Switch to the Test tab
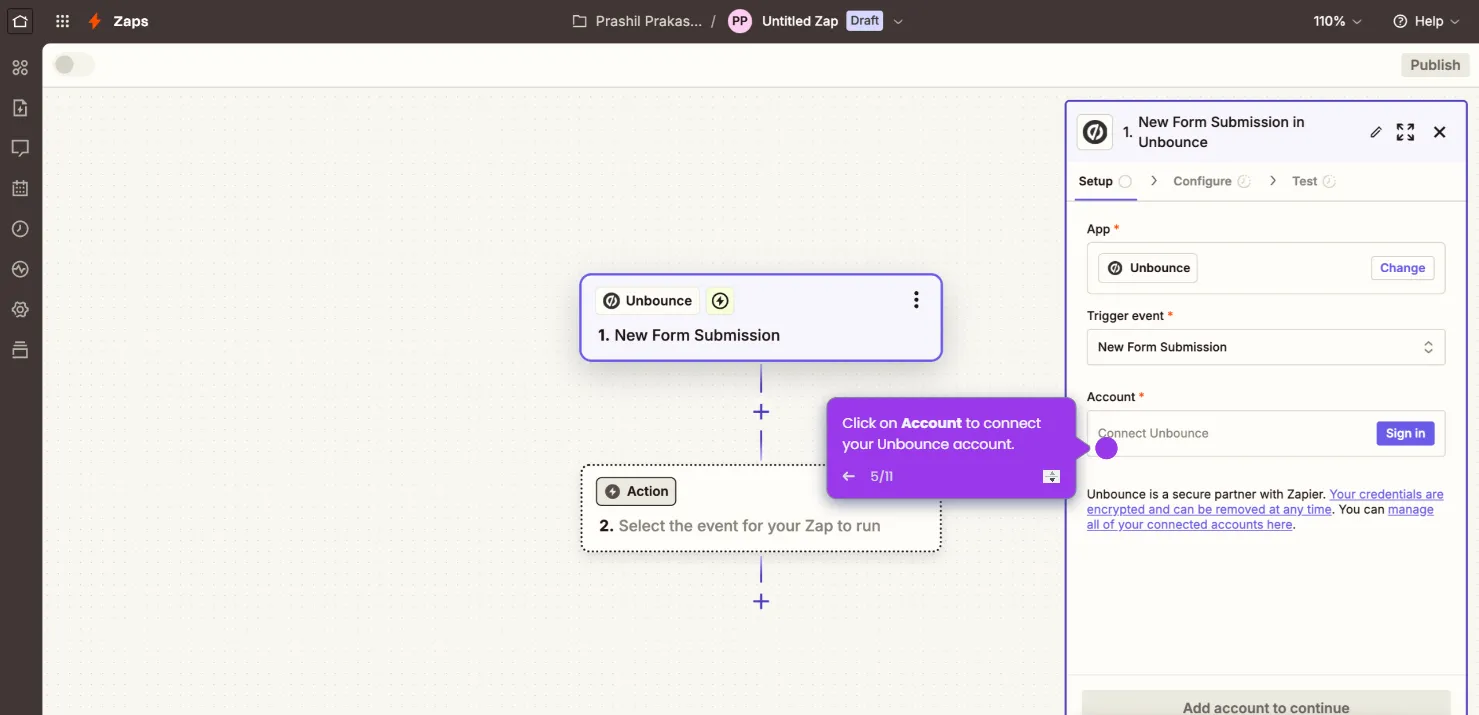The width and height of the screenshot is (1479, 715). tap(1314, 181)
